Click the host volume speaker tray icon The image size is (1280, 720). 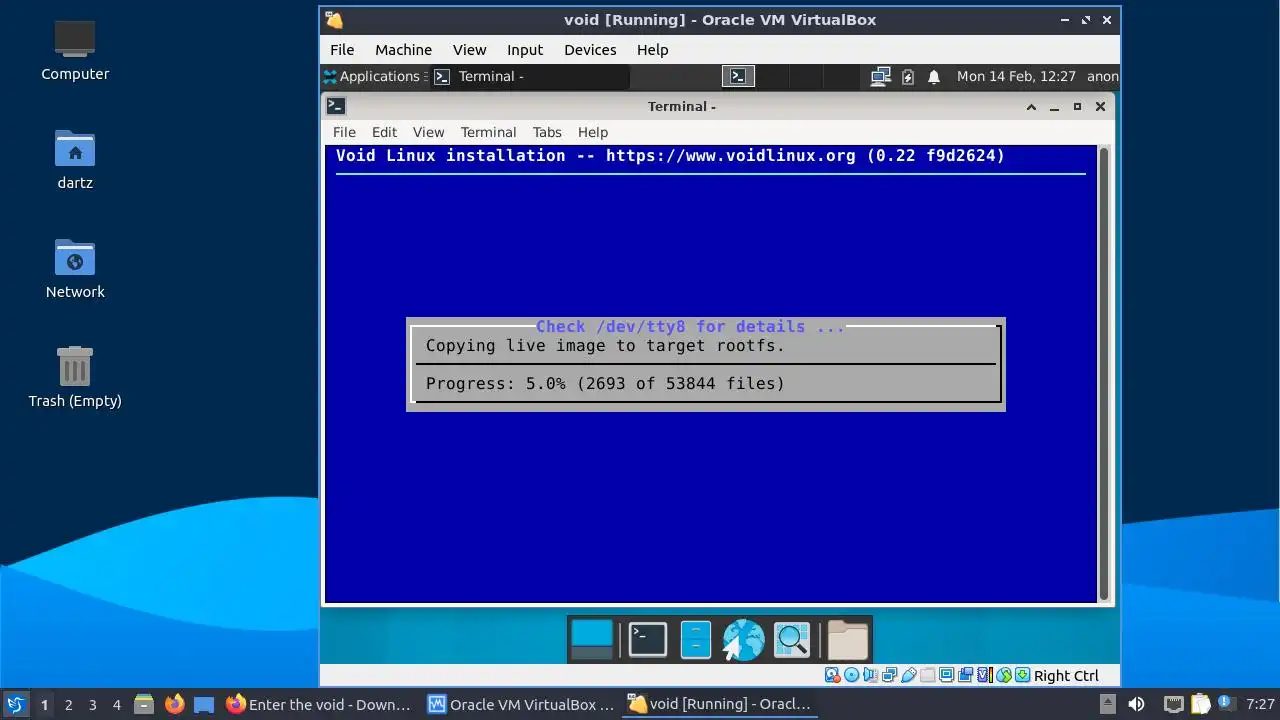pyautogui.click(x=1136, y=704)
